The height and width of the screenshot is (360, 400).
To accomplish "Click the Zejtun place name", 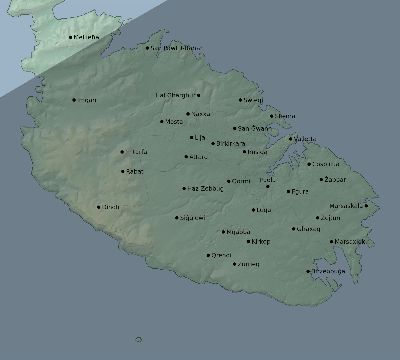I will pos(330,218).
